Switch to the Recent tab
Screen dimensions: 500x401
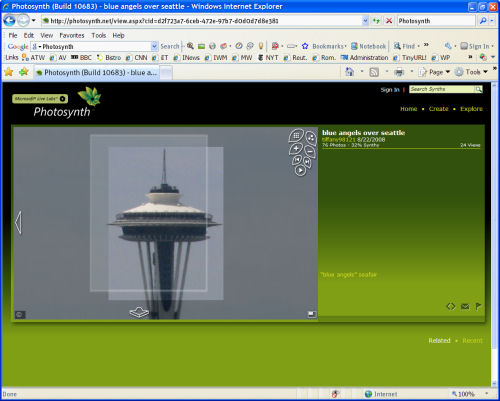click(x=472, y=340)
